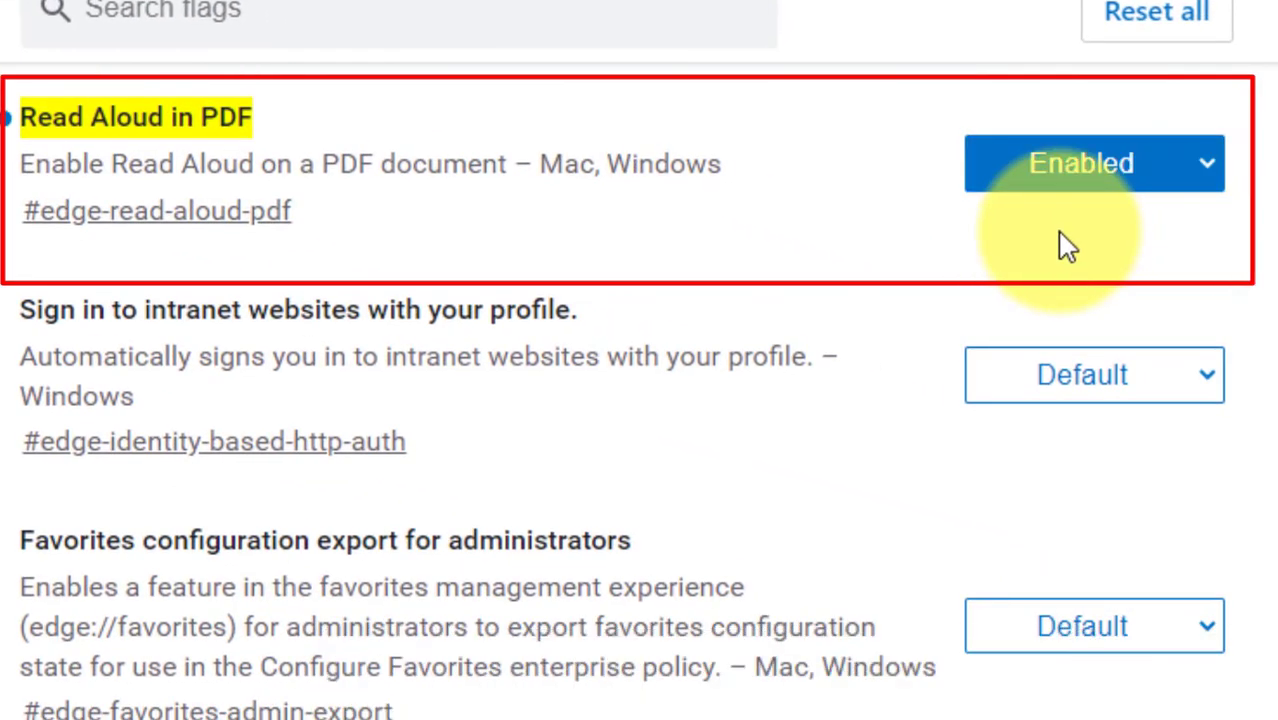Click the 'Enable Read Aloud on a PDF document' description
The width and height of the screenshot is (1278, 720).
[x=370, y=164]
